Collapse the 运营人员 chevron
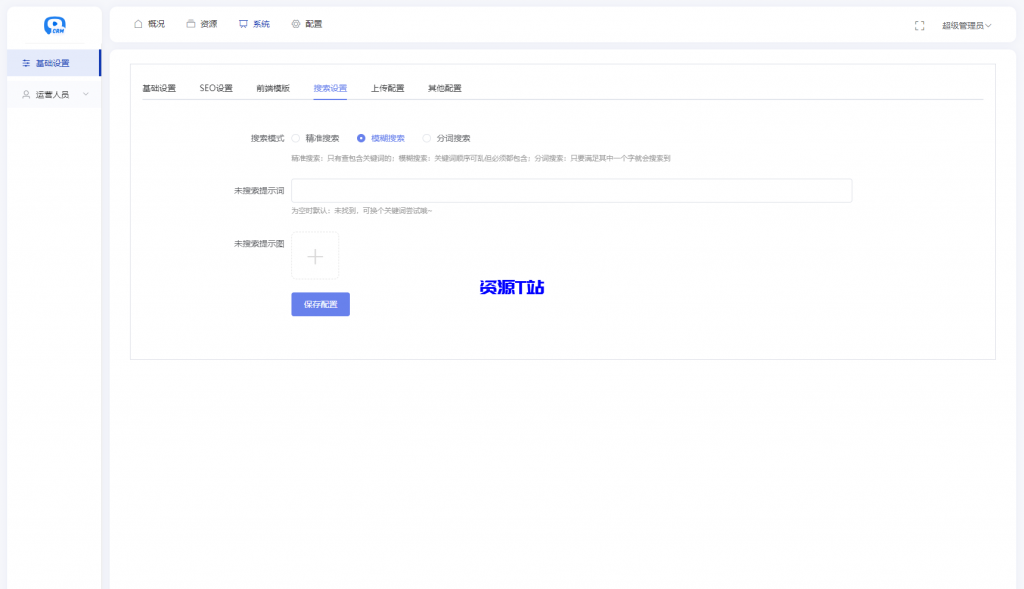The width and height of the screenshot is (1024, 589). 88,94
